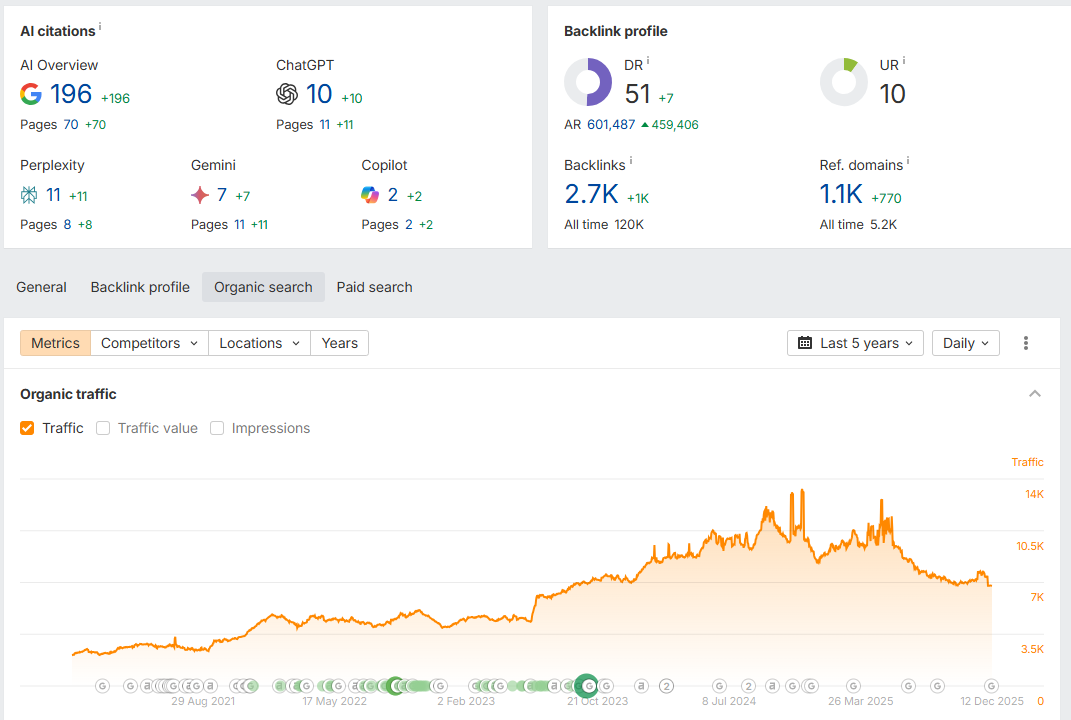Open the three-dot chart options menu
This screenshot has height=720, width=1071.
click(x=1026, y=343)
